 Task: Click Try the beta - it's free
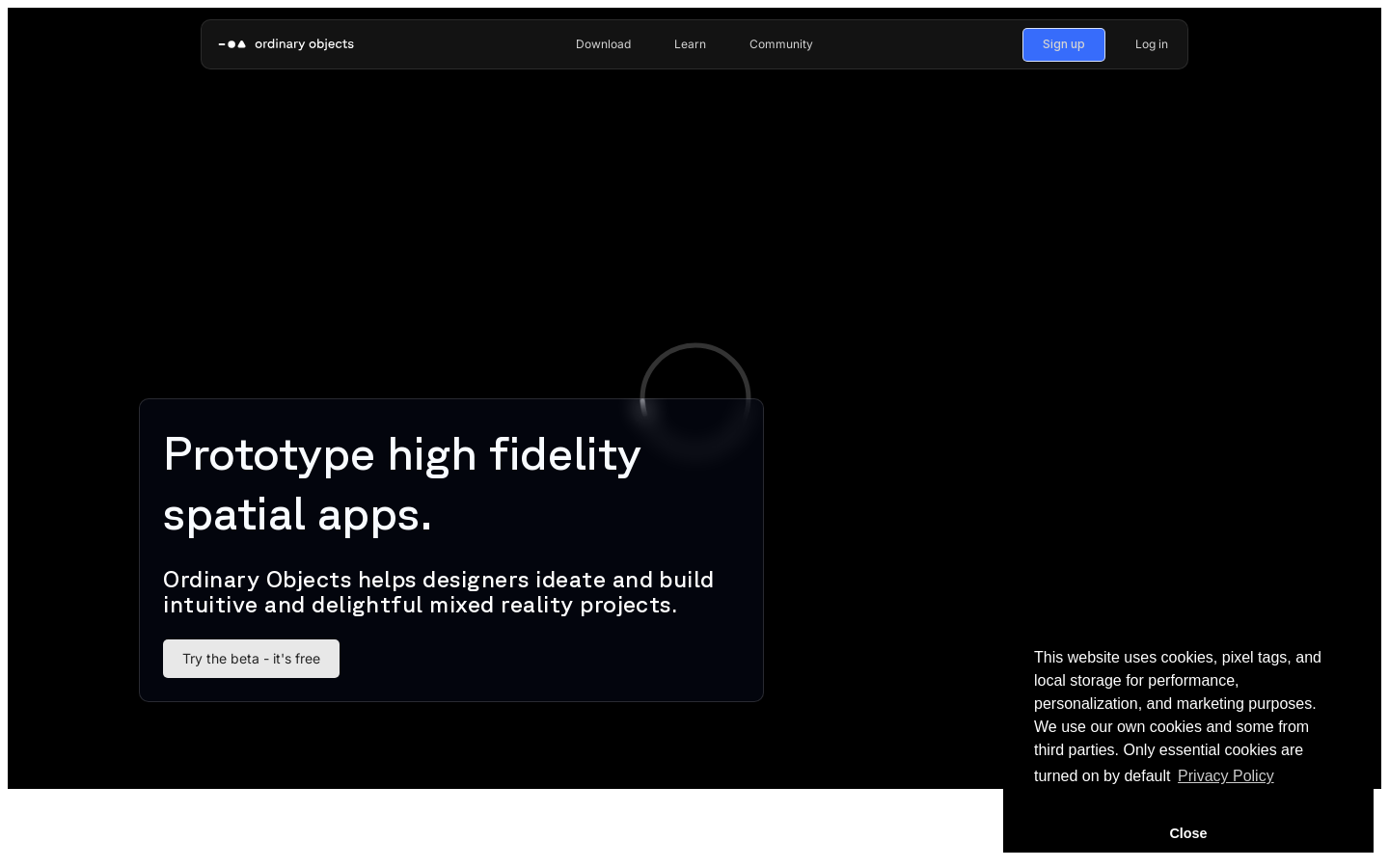click(251, 659)
